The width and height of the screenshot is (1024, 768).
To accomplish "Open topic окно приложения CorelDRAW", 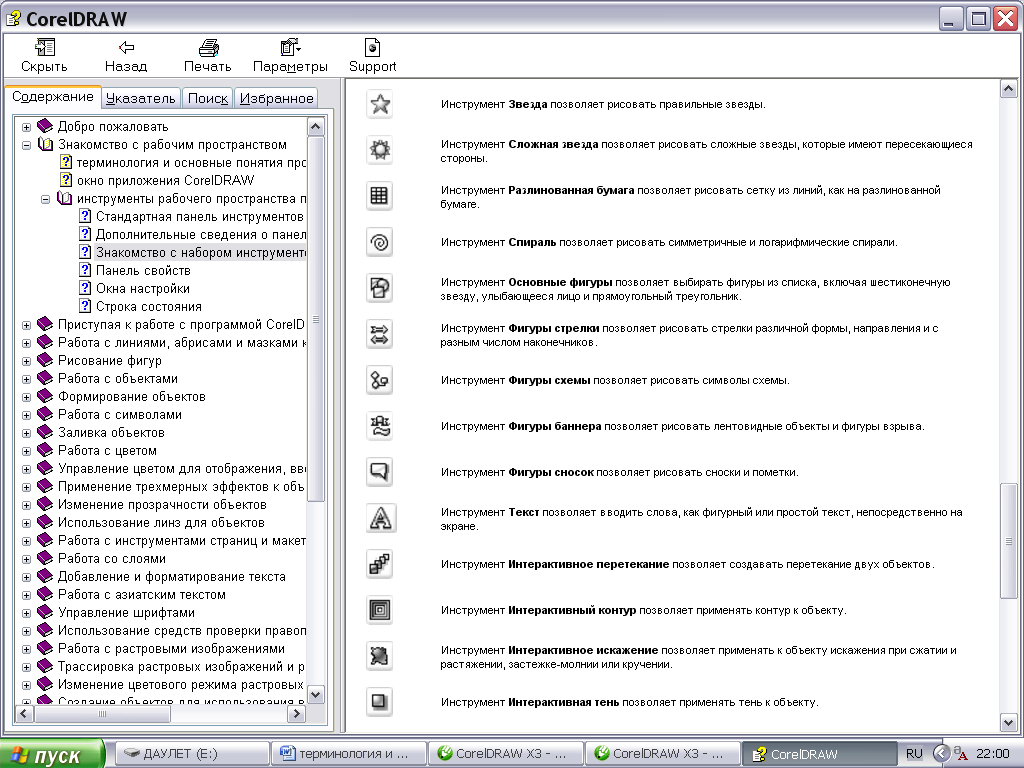I will pos(165,180).
